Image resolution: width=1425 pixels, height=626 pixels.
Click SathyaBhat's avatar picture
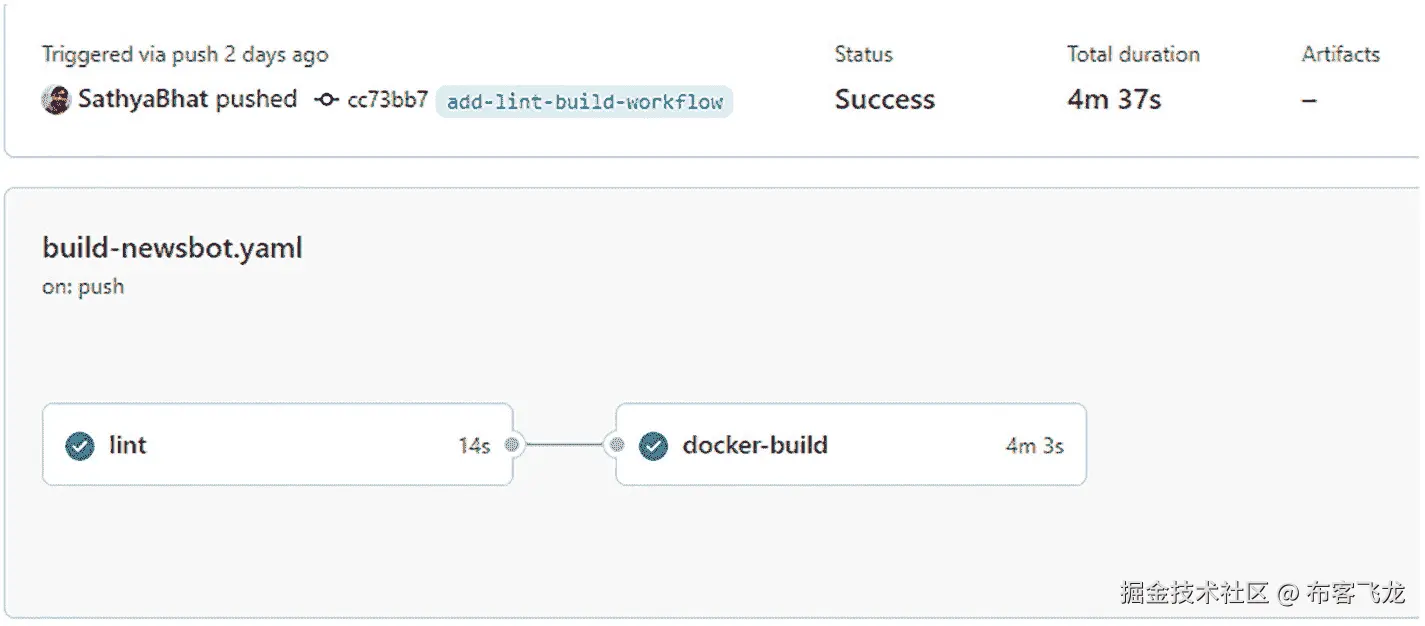tap(56, 100)
